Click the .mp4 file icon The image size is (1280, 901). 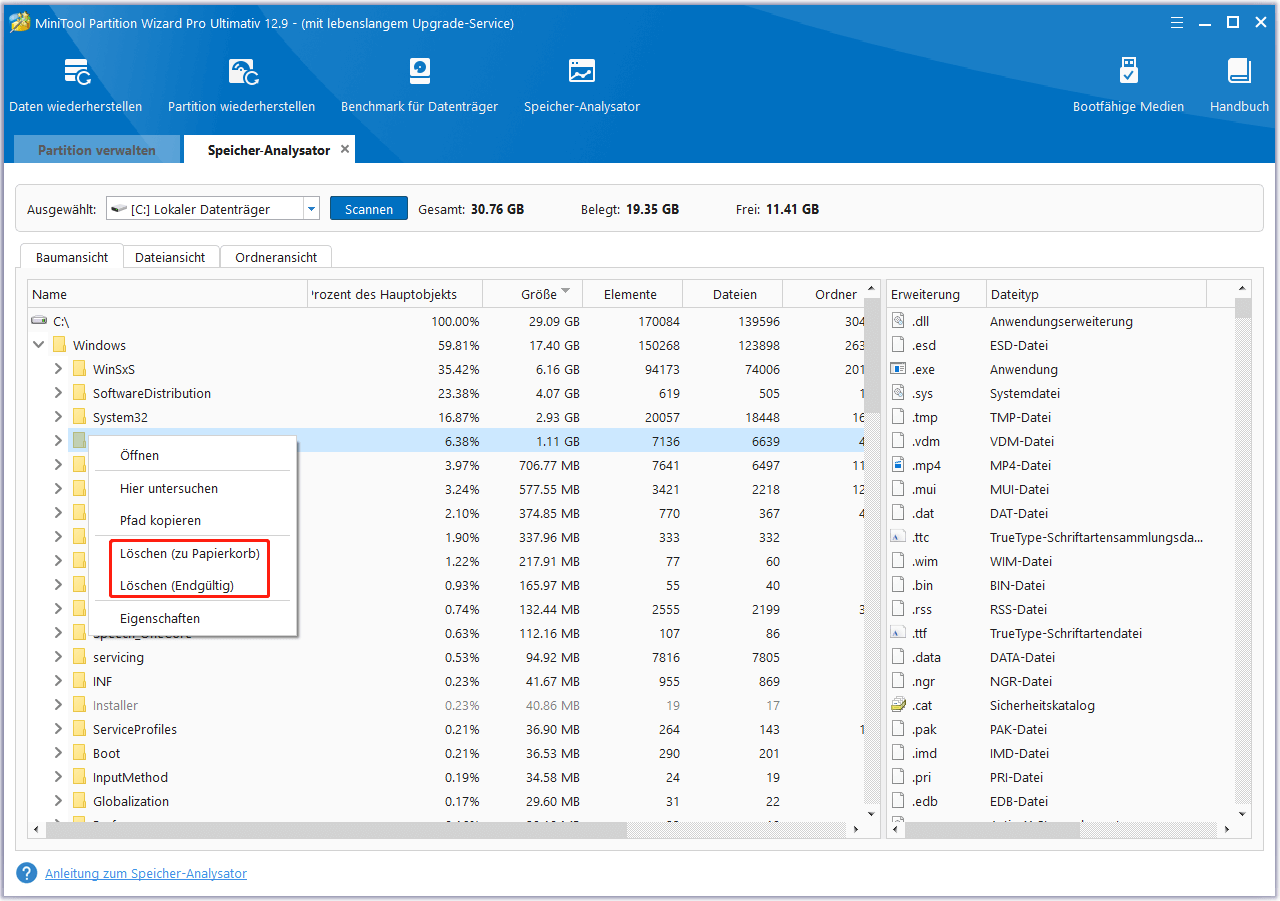[x=898, y=465]
